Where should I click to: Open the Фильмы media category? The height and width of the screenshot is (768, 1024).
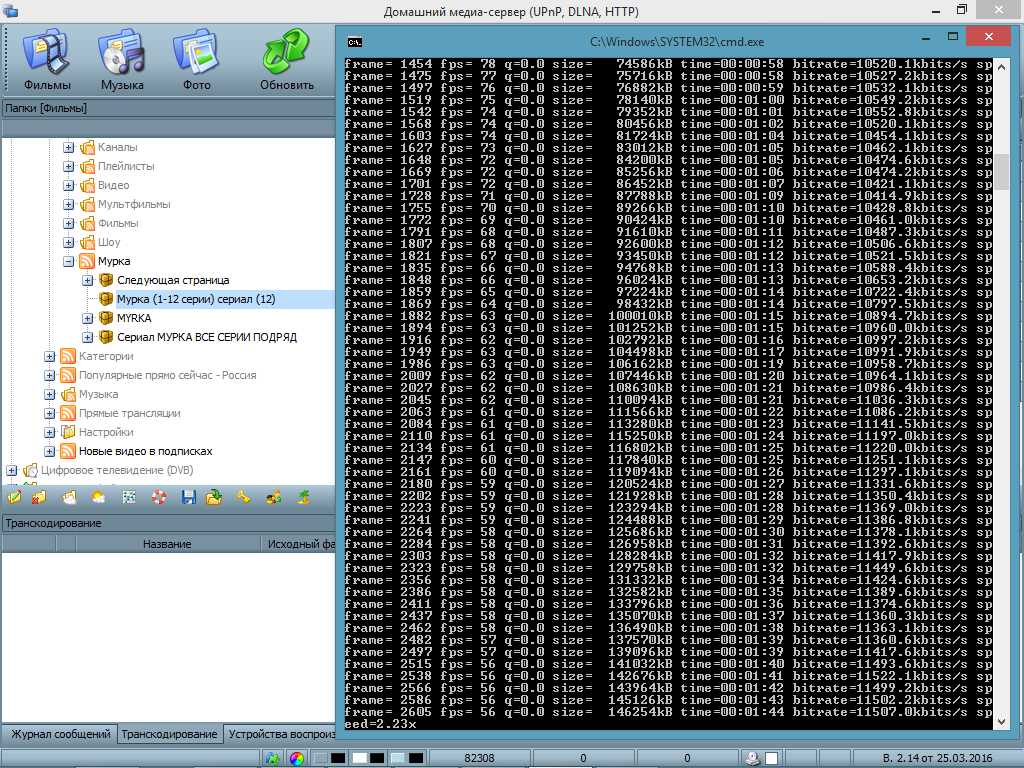(x=47, y=60)
